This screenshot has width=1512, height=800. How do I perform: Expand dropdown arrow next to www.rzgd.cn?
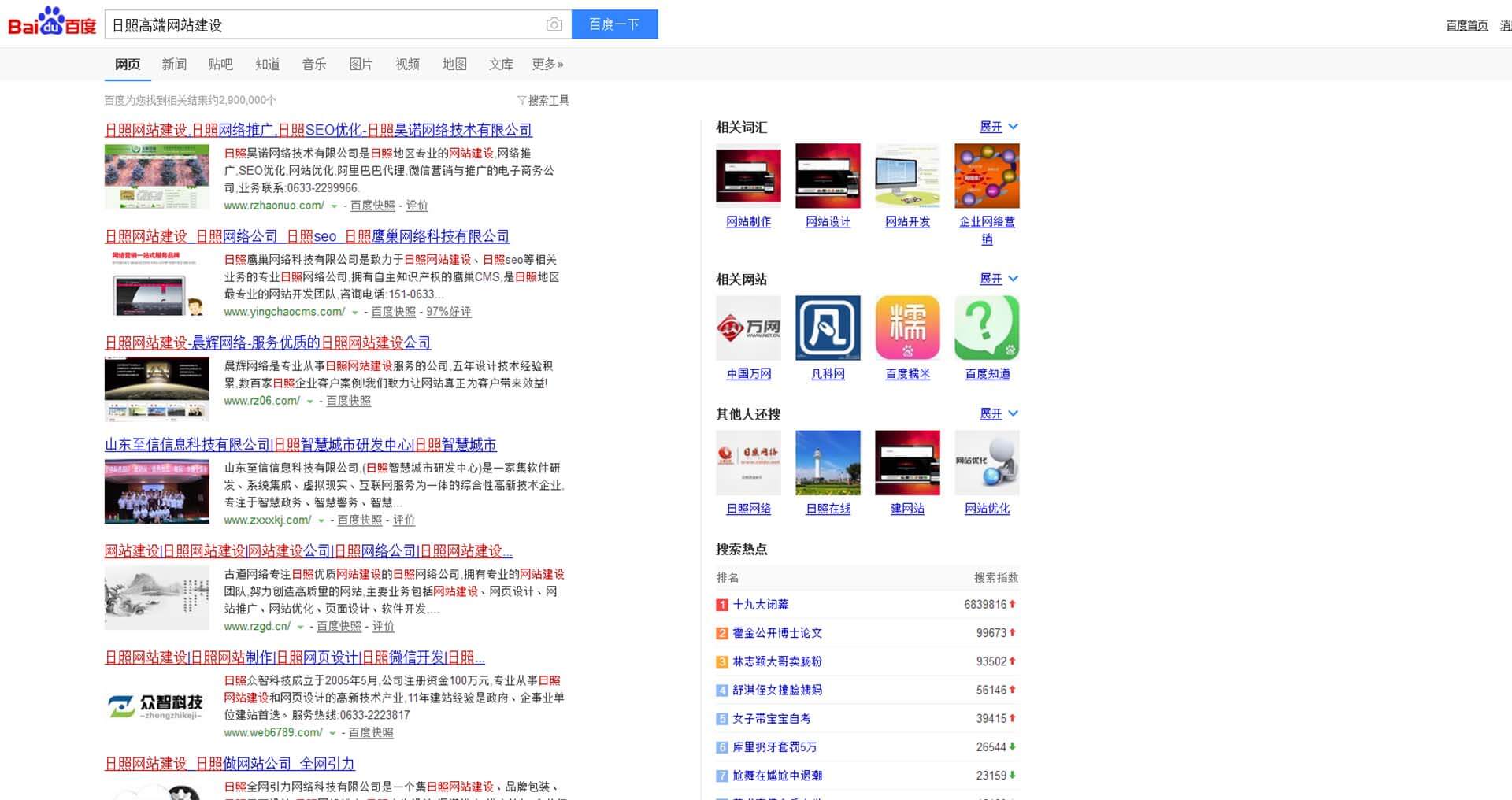point(301,628)
